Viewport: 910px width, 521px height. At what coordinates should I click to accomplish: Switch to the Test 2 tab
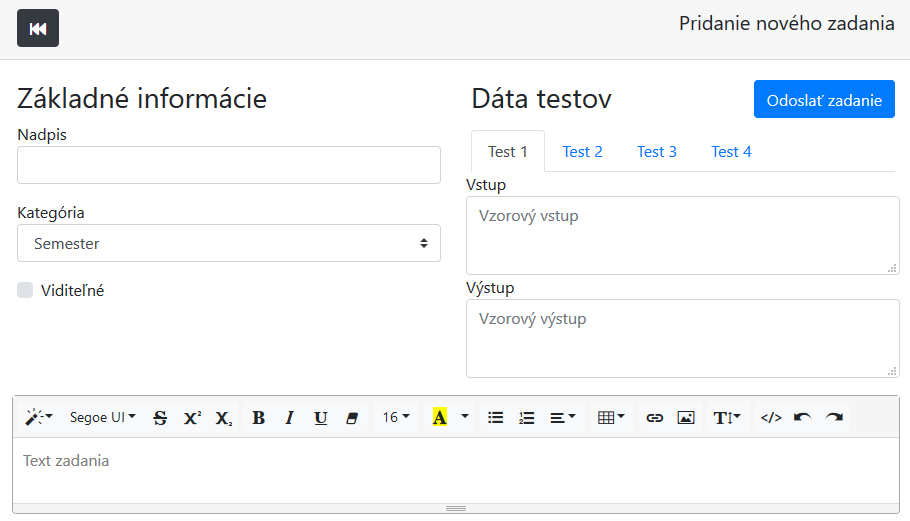[582, 151]
